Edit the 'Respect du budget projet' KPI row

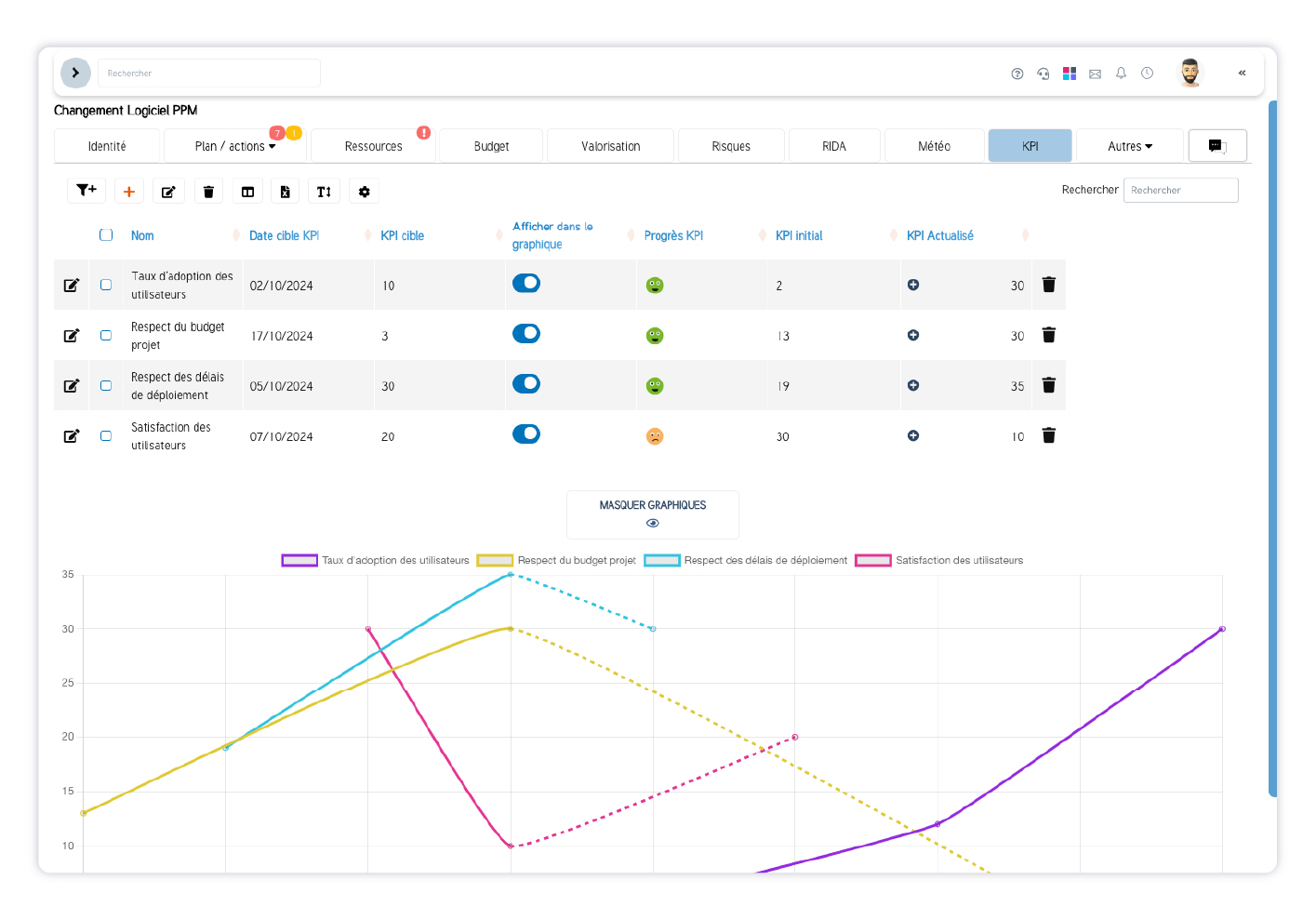71,335
